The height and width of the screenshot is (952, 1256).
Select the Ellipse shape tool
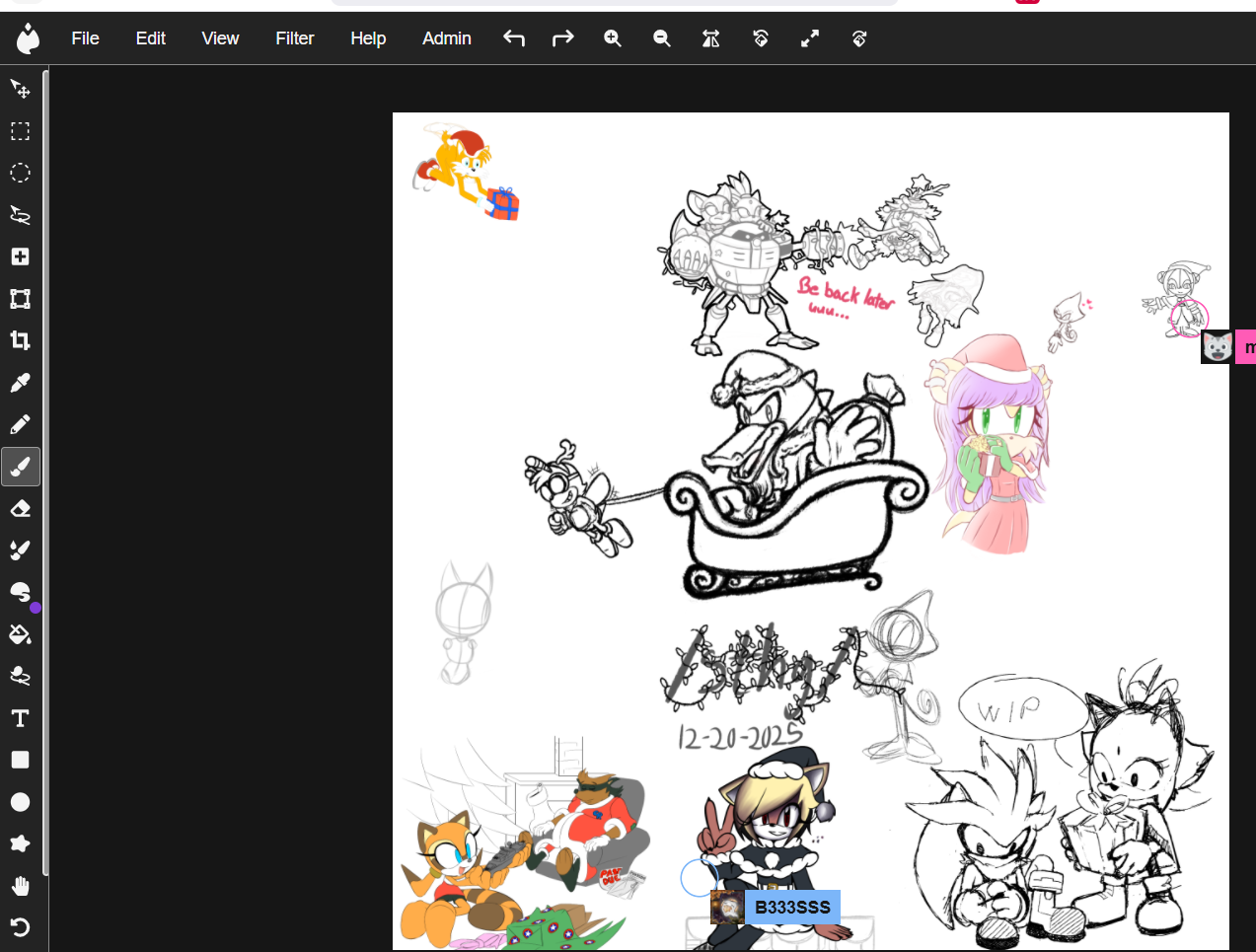click(20, 802)
